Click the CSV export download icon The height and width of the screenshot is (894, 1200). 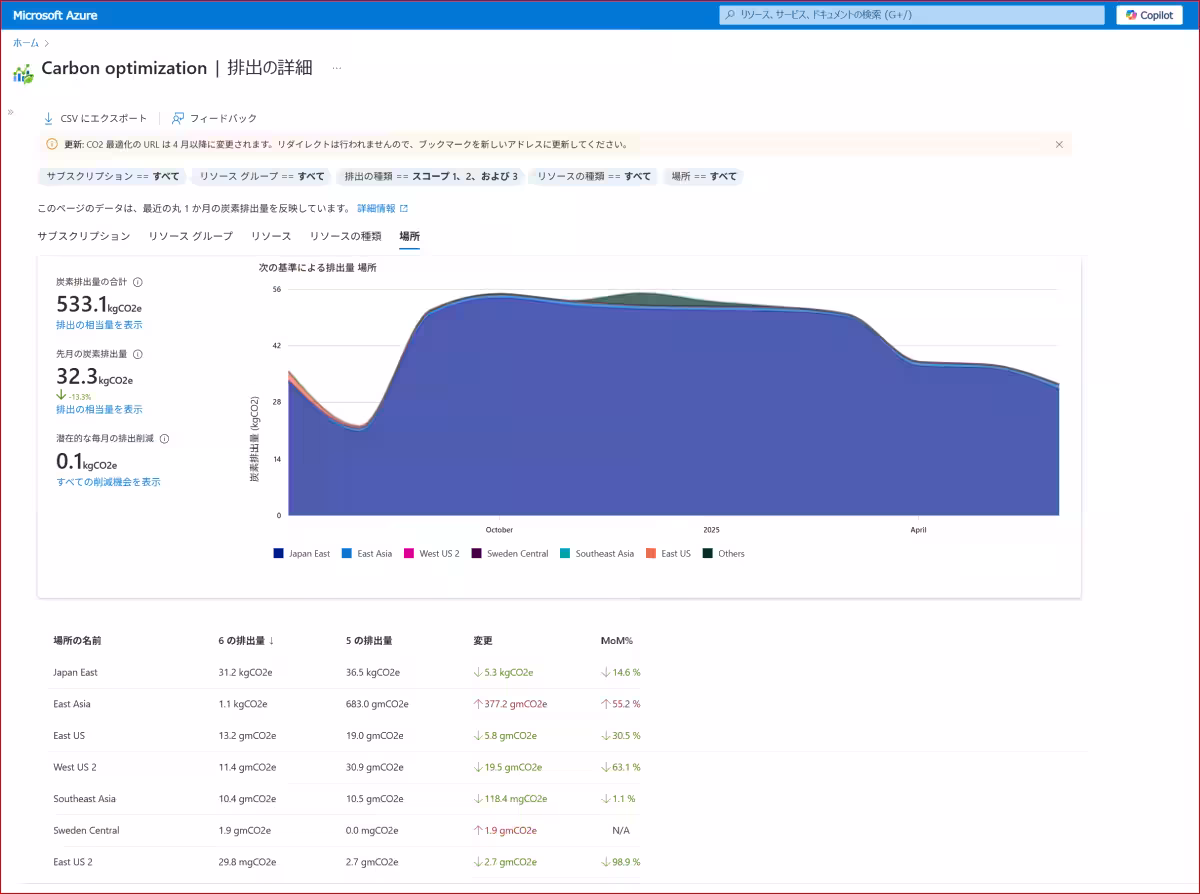(48, 118)
